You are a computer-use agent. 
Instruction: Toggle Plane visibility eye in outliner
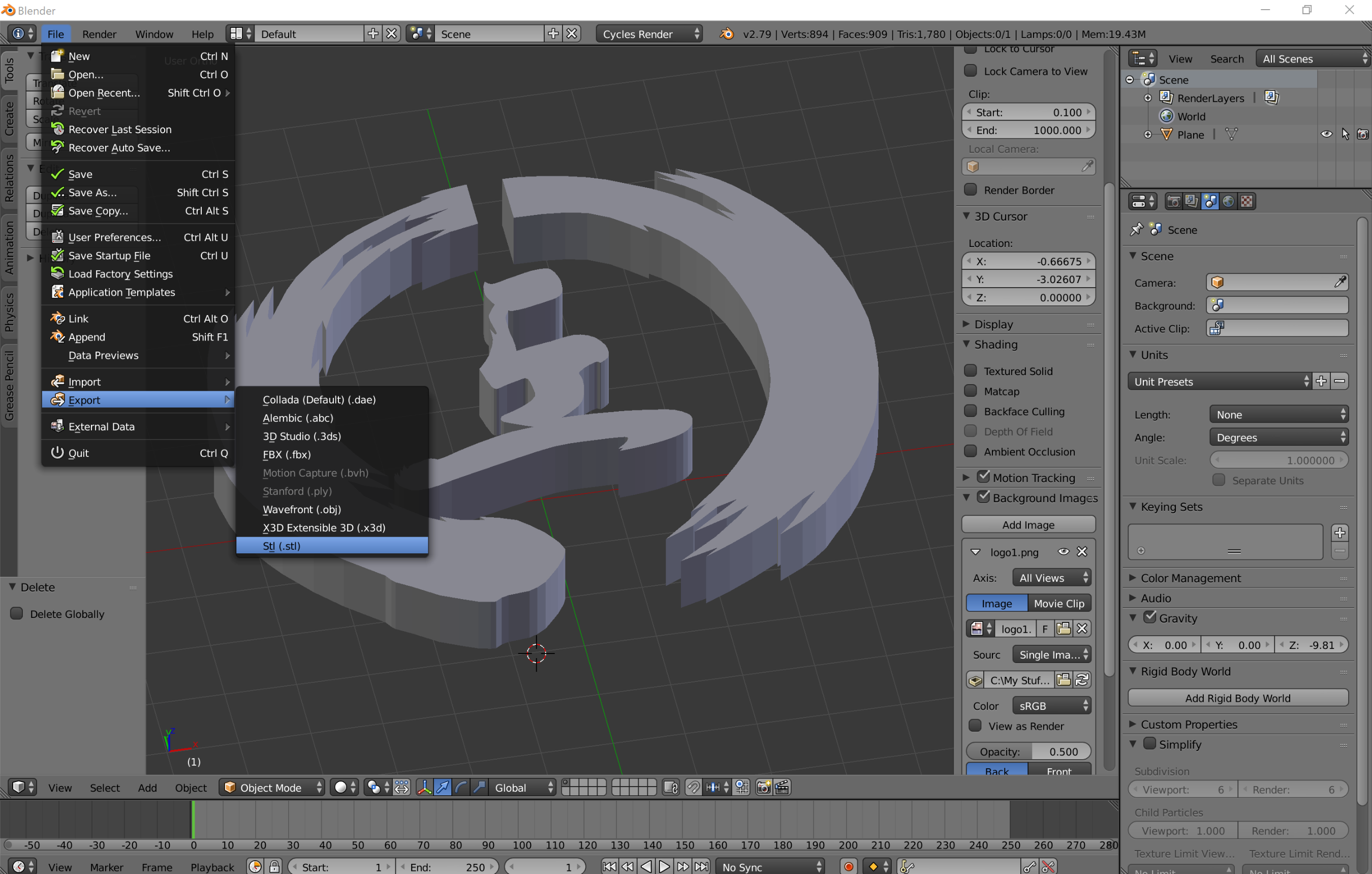[1326, 135]
